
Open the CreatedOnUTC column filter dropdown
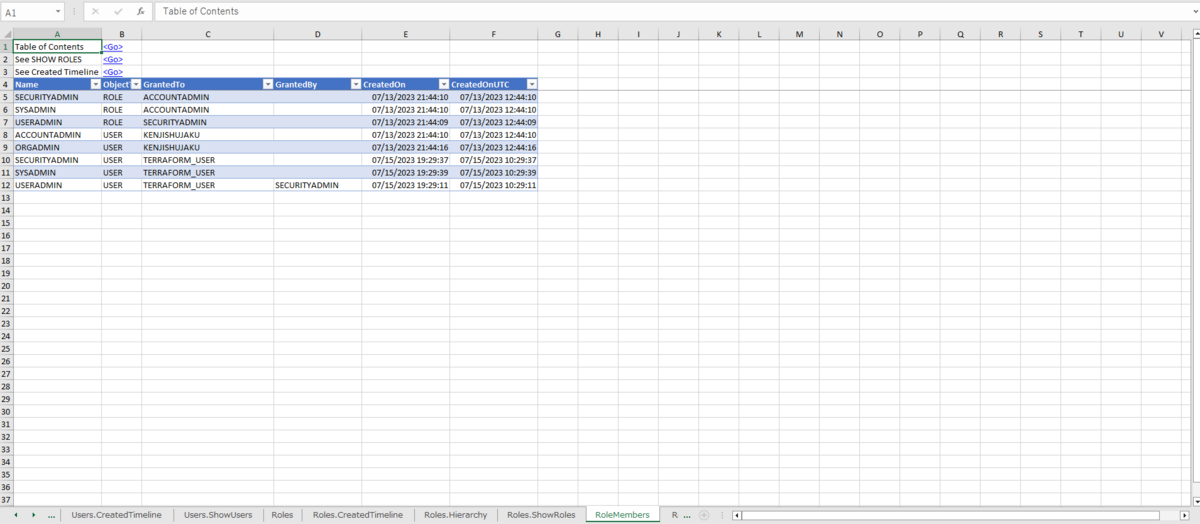(x=531, y=85)
